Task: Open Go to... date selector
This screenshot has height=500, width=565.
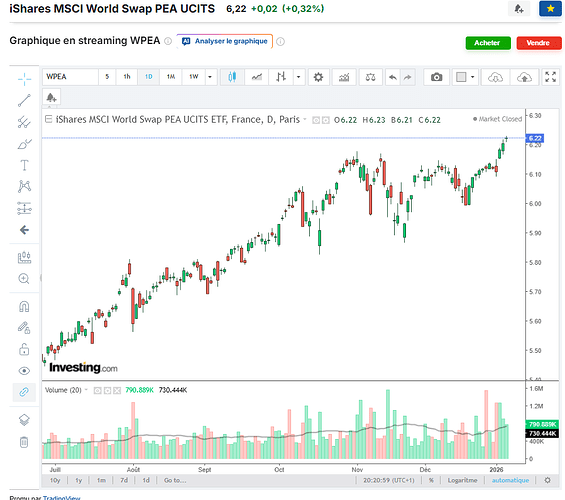Action: click(175, 480)
